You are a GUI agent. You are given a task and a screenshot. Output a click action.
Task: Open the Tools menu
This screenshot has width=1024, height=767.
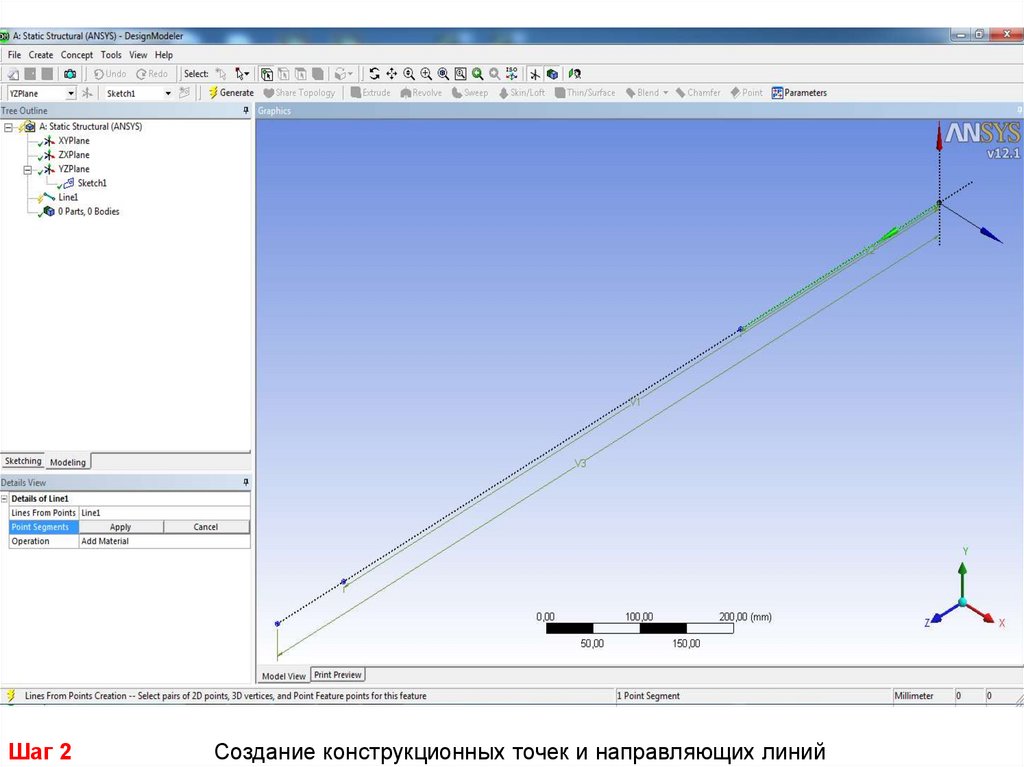click(110, 55)
